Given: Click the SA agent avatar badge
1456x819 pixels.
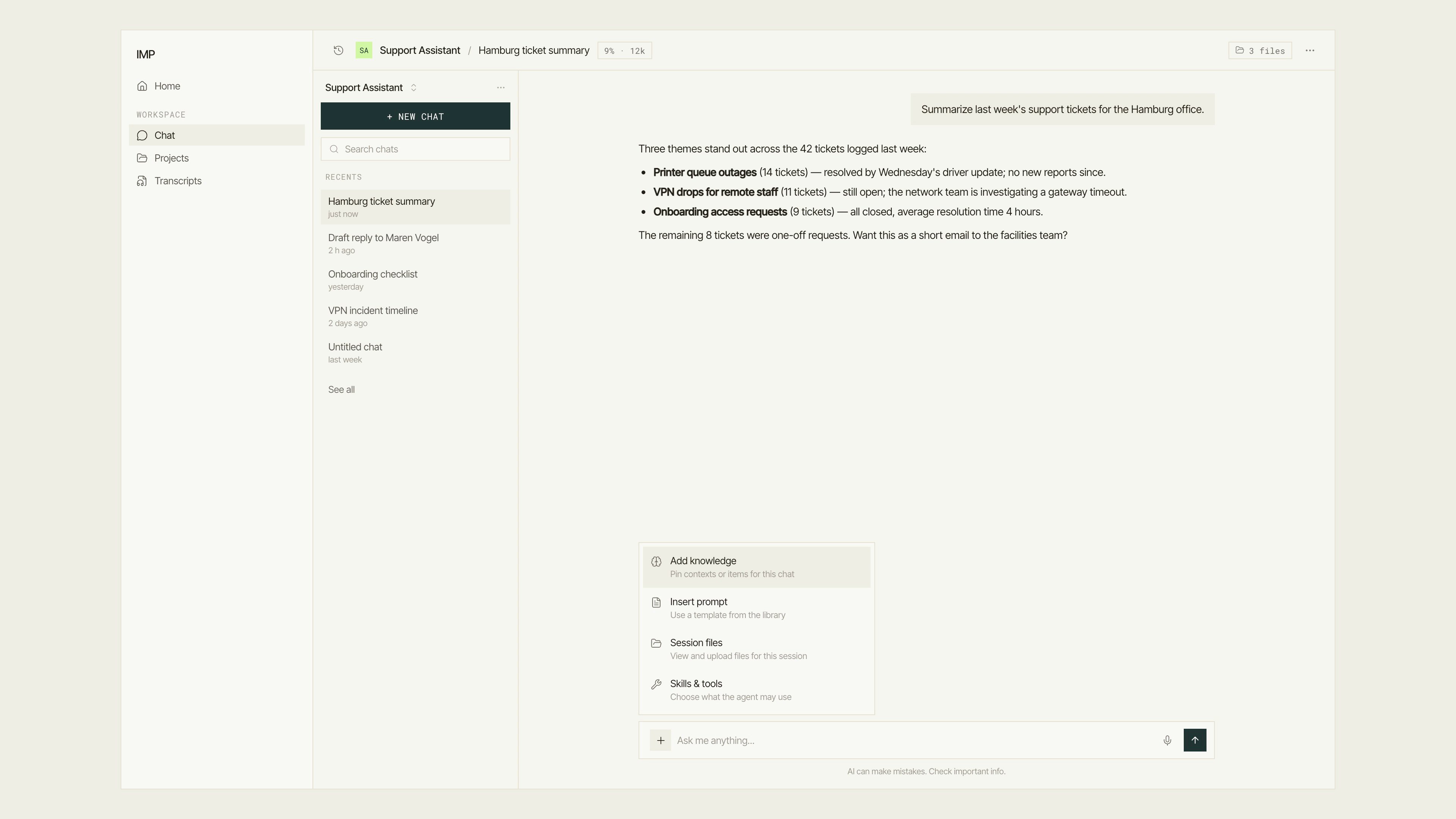Looking at the screenshot, I should (x=364, y=50).
